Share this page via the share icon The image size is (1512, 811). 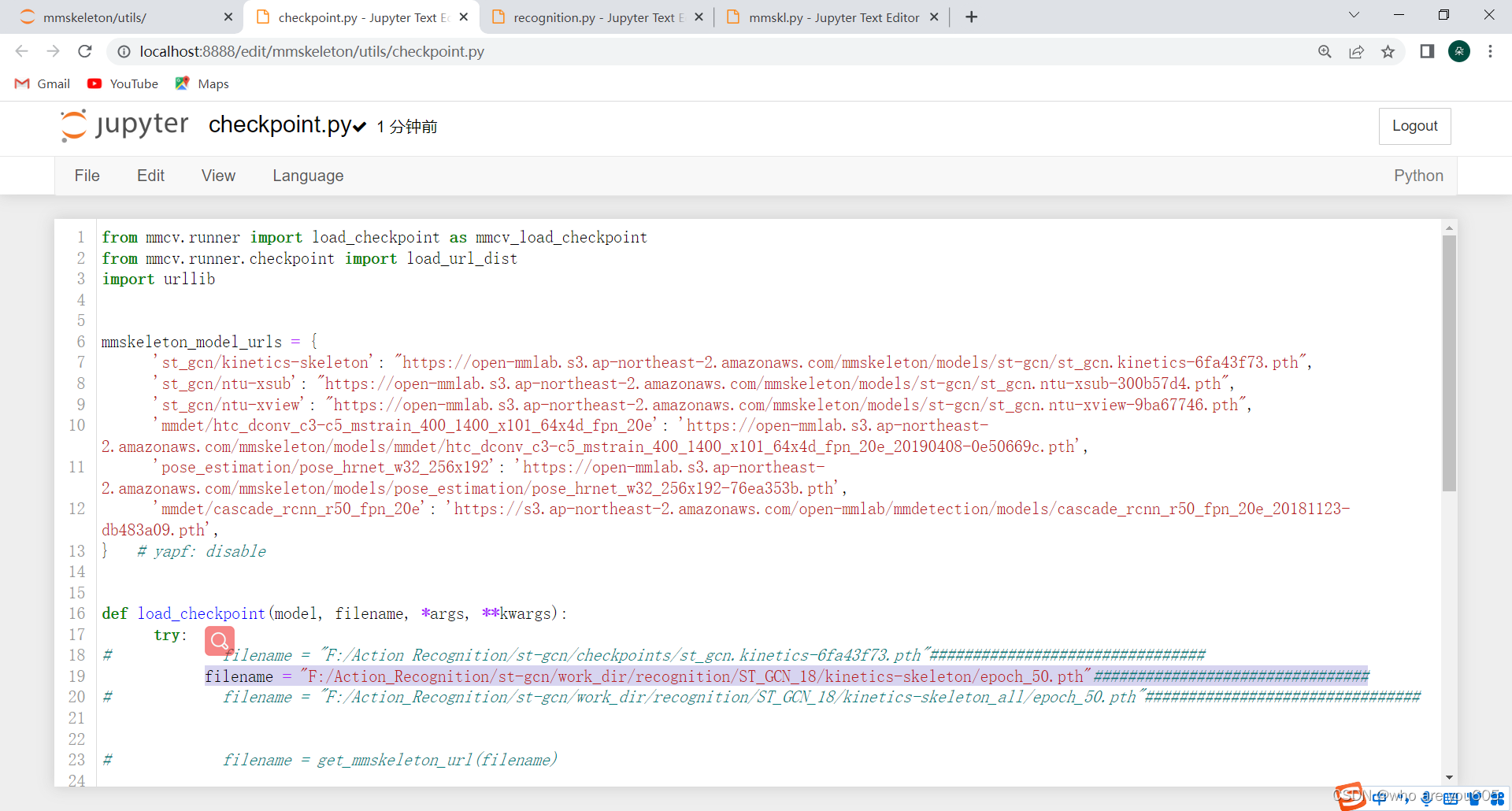[x=1357, y=51]
